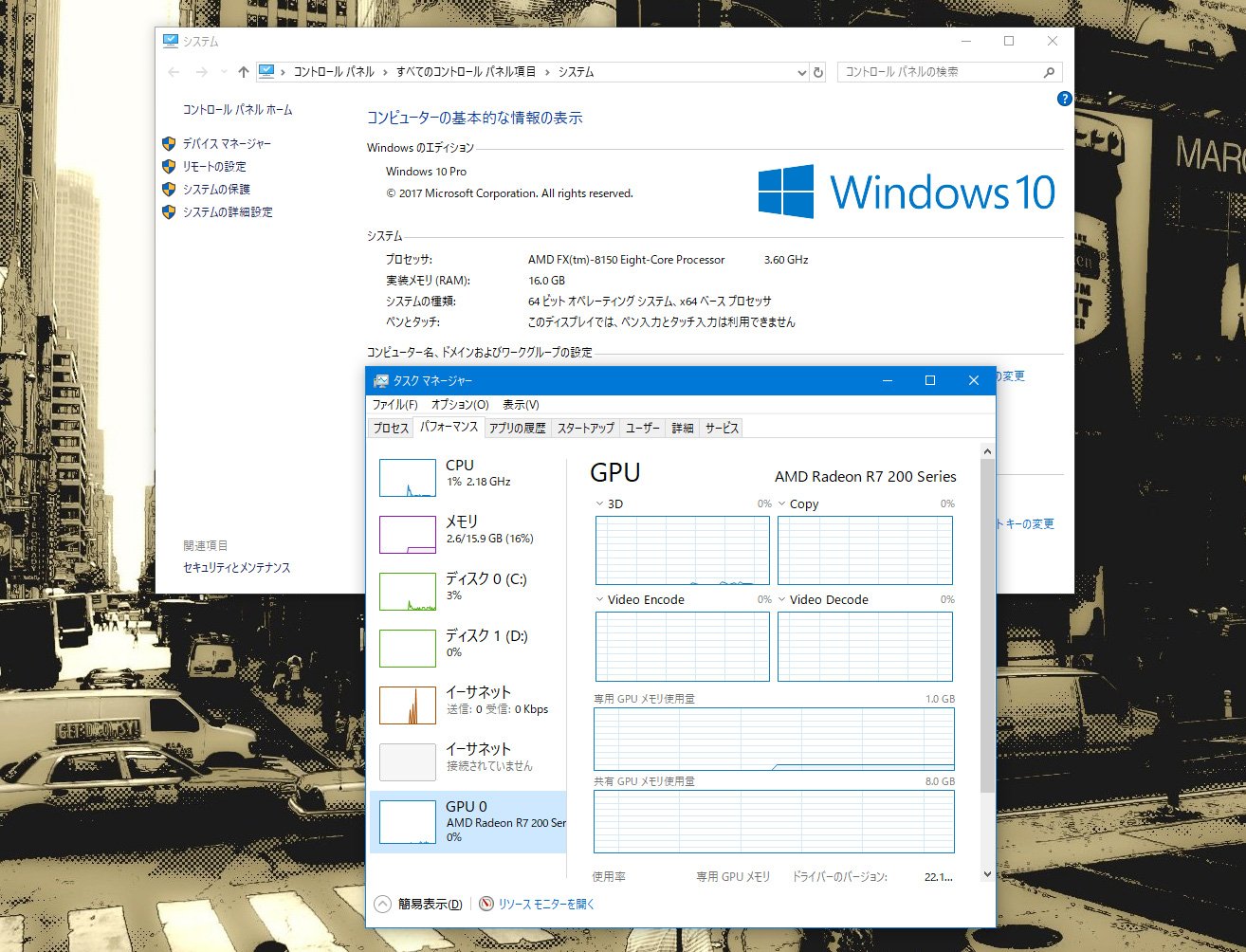Select the active イーサネット with send/receive stats

click(467, 705)
